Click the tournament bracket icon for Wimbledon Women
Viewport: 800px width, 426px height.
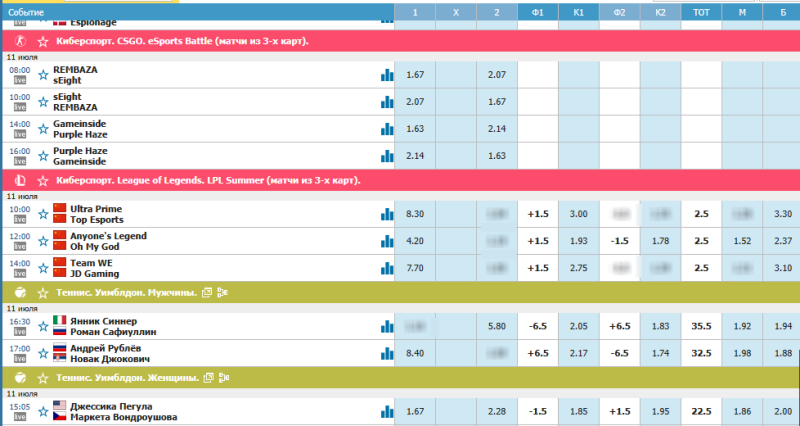226,377
